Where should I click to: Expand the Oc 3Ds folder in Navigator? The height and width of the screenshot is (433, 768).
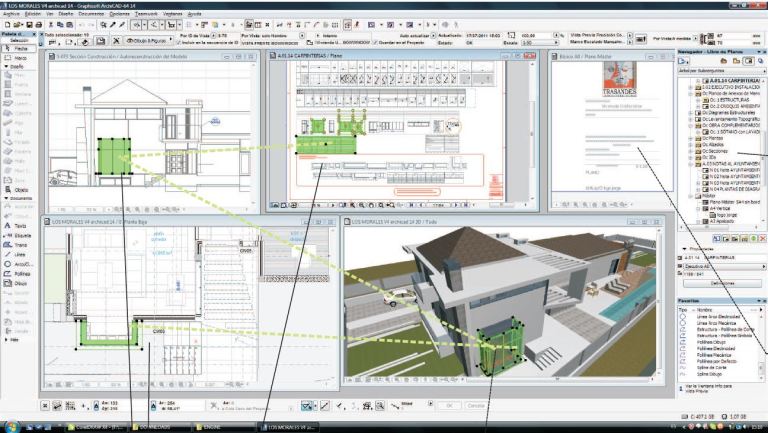(x=691, y=158)
